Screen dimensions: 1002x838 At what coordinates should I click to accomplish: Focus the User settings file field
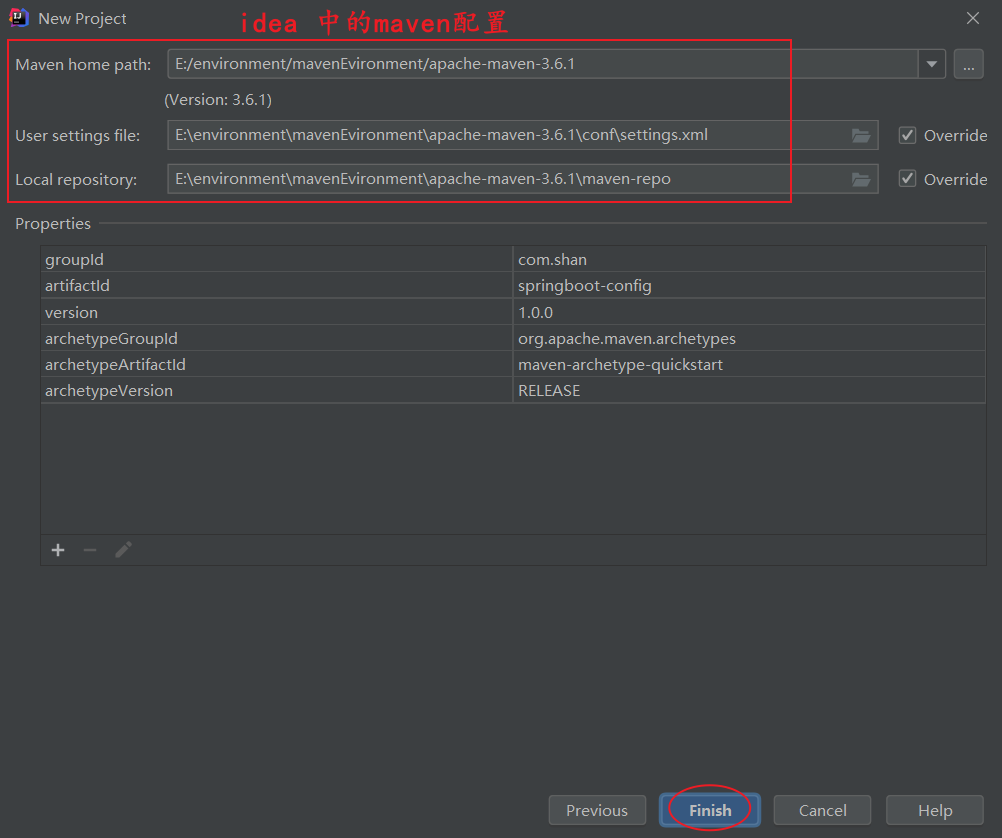(x=523, y=136)
